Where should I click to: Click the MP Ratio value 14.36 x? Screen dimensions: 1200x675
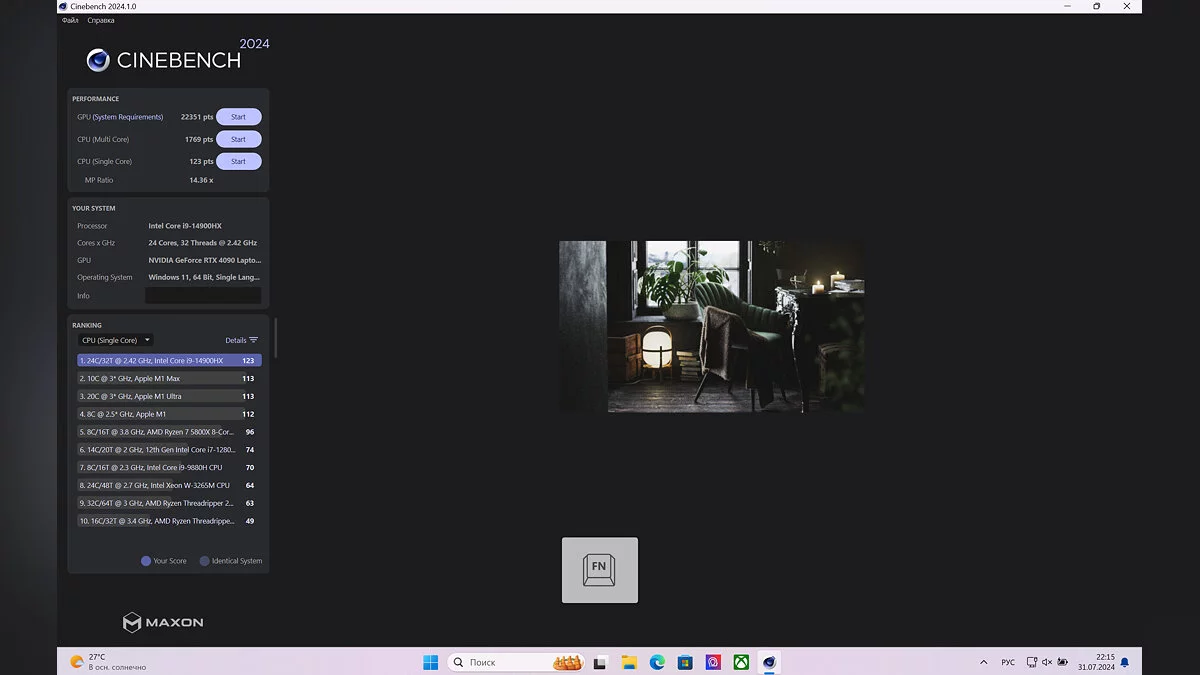click(201, 180)
